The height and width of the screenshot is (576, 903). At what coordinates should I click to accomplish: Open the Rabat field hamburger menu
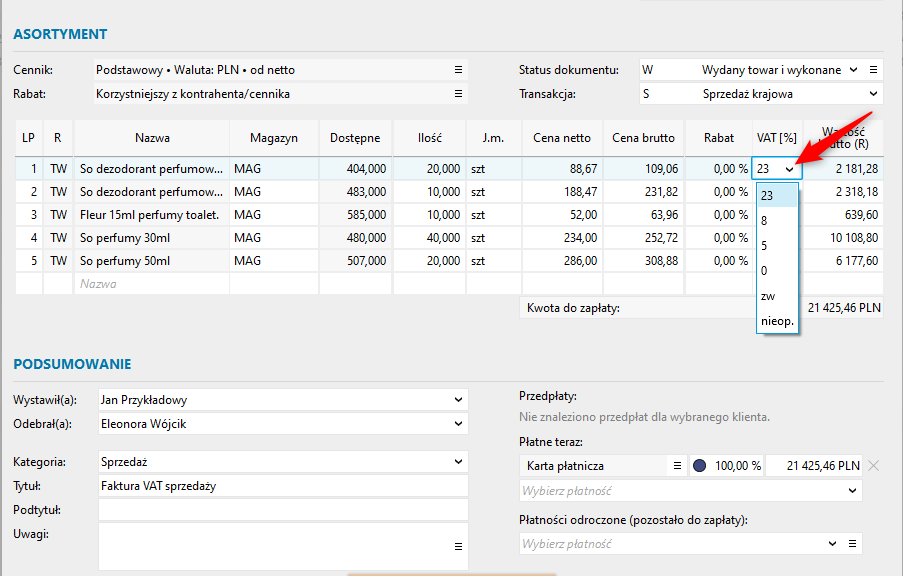(x=458, y=94)
